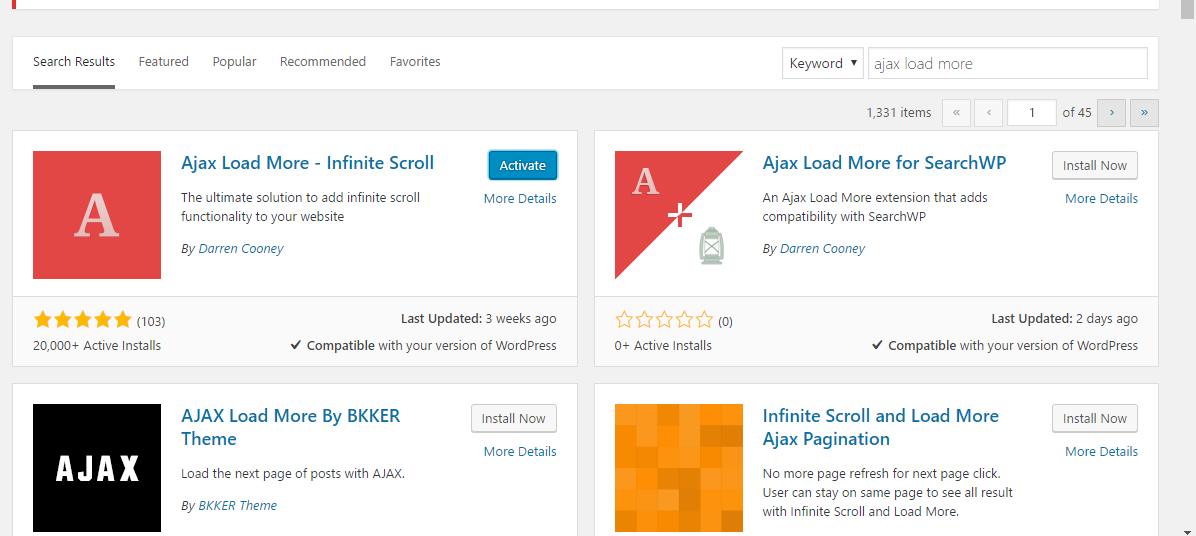Screen dimensions: 1196x536
Task: Open the Favorites plugins tab
Action: [415, 62]
